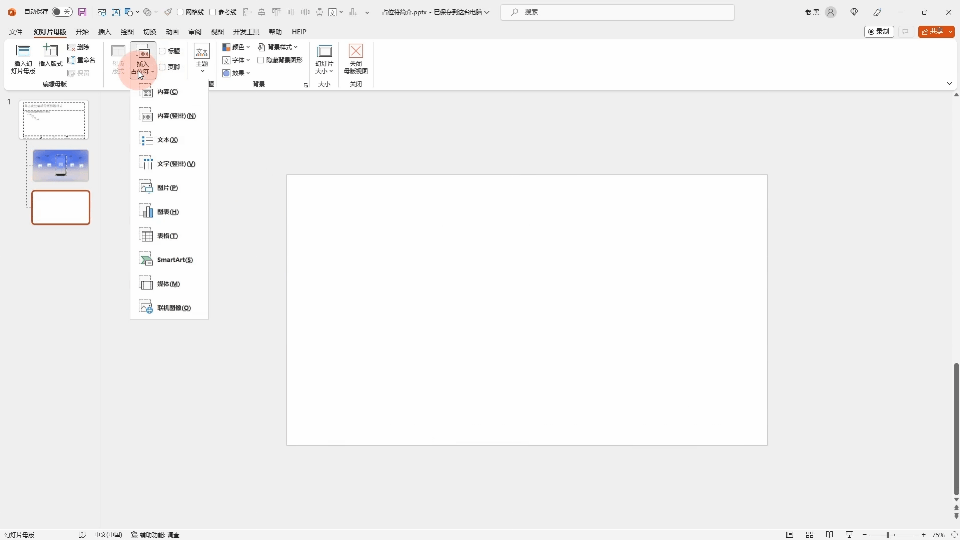Viewport: 960px width, 540px height.
Task: Switch to the Slide Master tab
Action: pos(50,31)
